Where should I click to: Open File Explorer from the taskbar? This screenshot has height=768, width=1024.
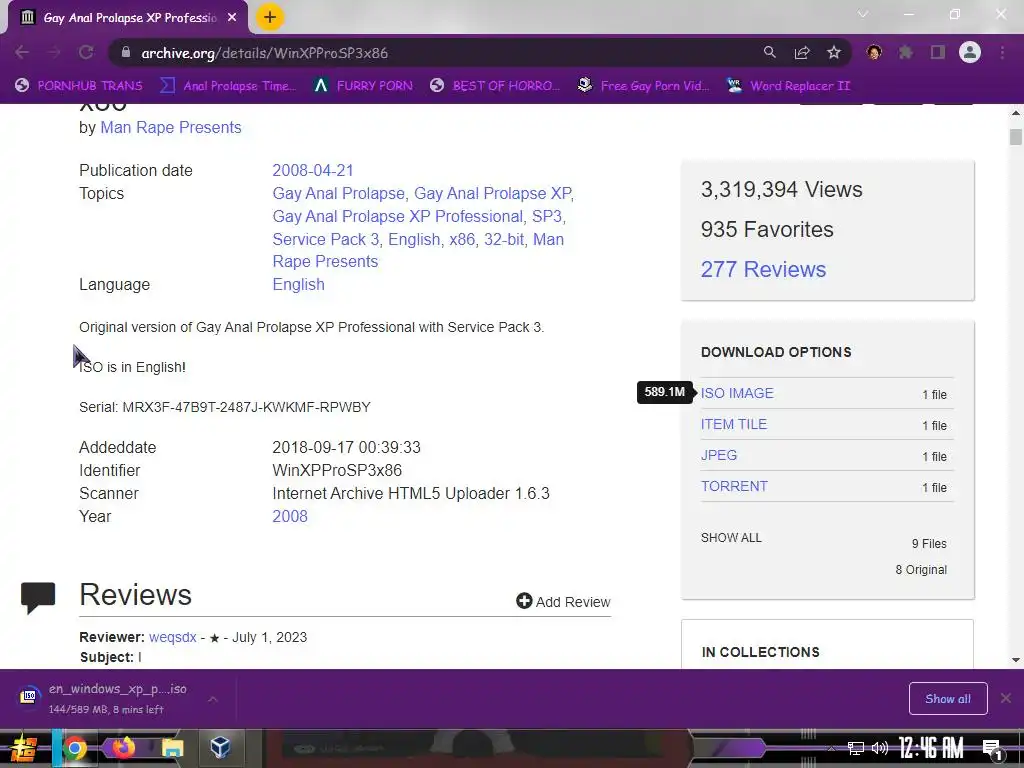(x=172, y=748)
